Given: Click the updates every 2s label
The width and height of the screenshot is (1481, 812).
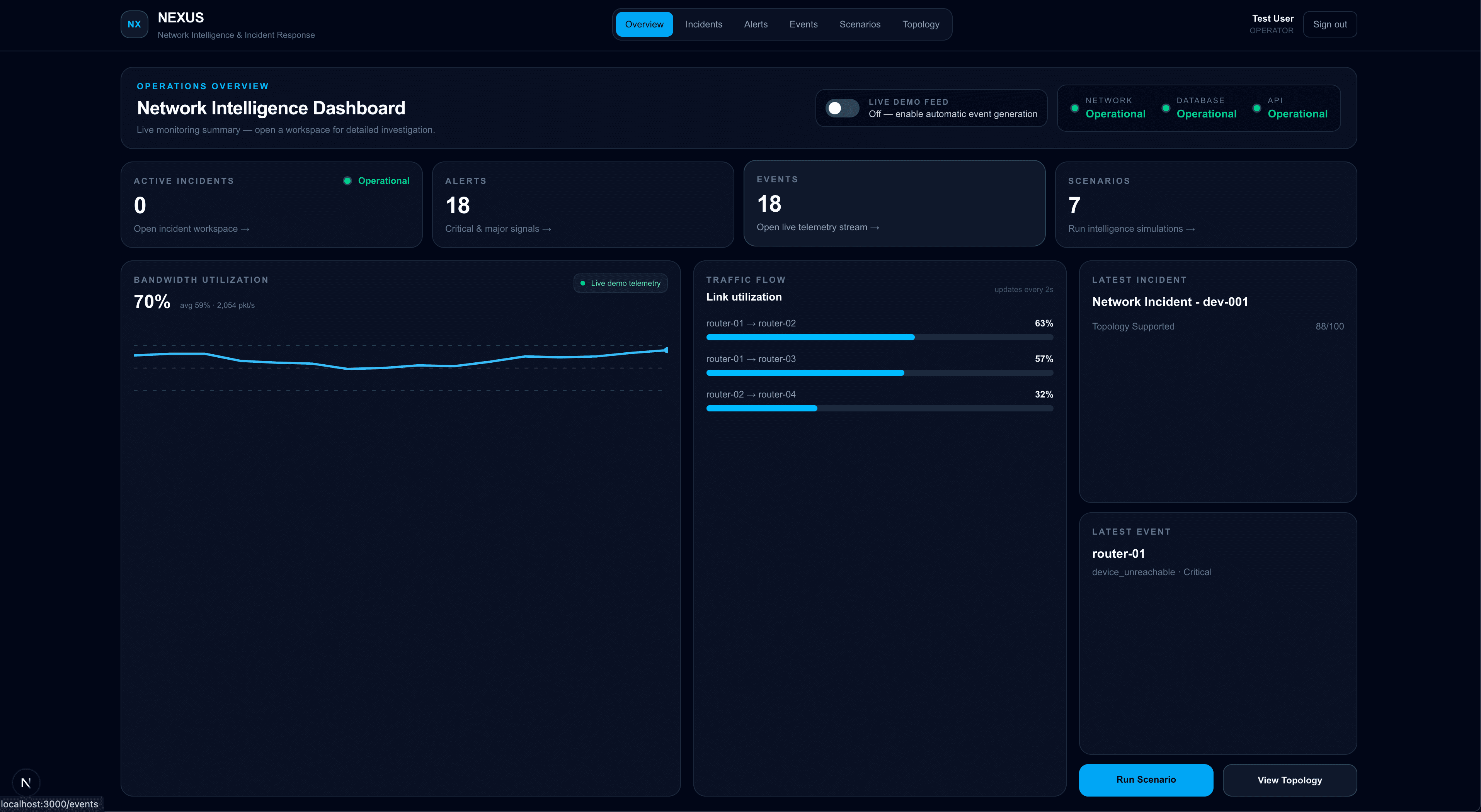Looking at the screenshot, I should [x=1023, y=290].
